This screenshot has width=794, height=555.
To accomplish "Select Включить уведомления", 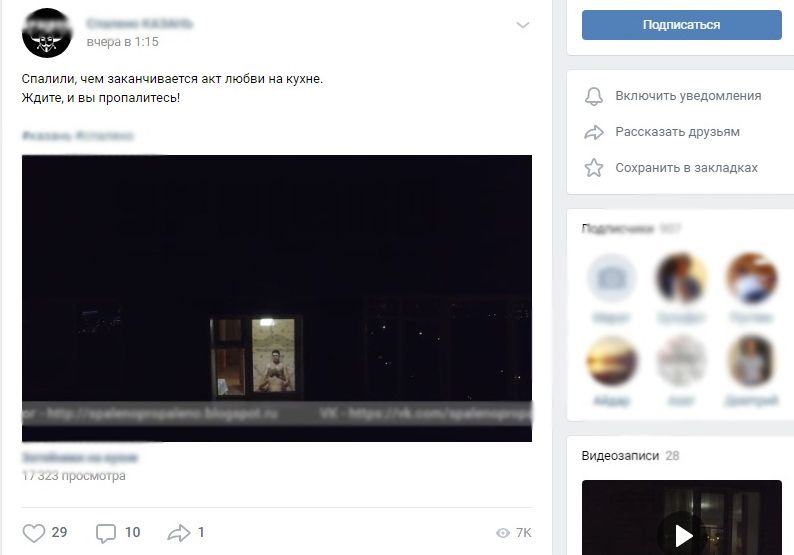I will (688, 96).
